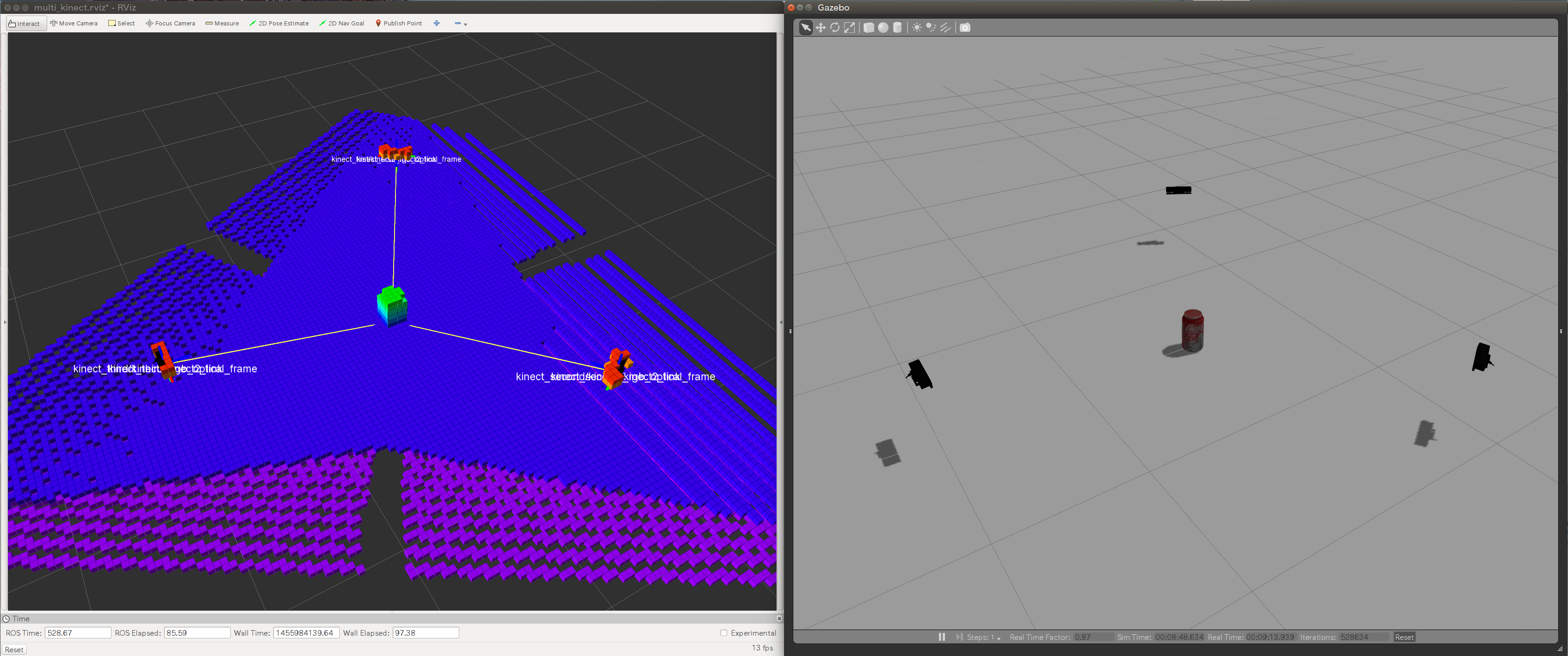Activate the Move Camera tool in RViz
Image resolution: width=1568 pixels, height=656 pixels.
point(74,23)
